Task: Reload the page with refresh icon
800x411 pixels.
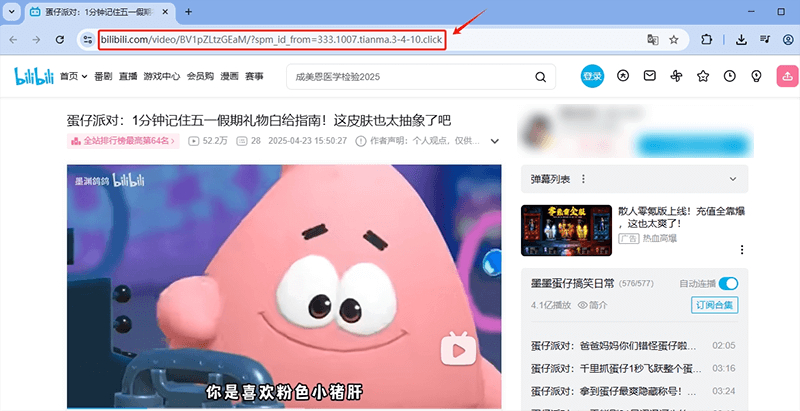Action: 60,40
